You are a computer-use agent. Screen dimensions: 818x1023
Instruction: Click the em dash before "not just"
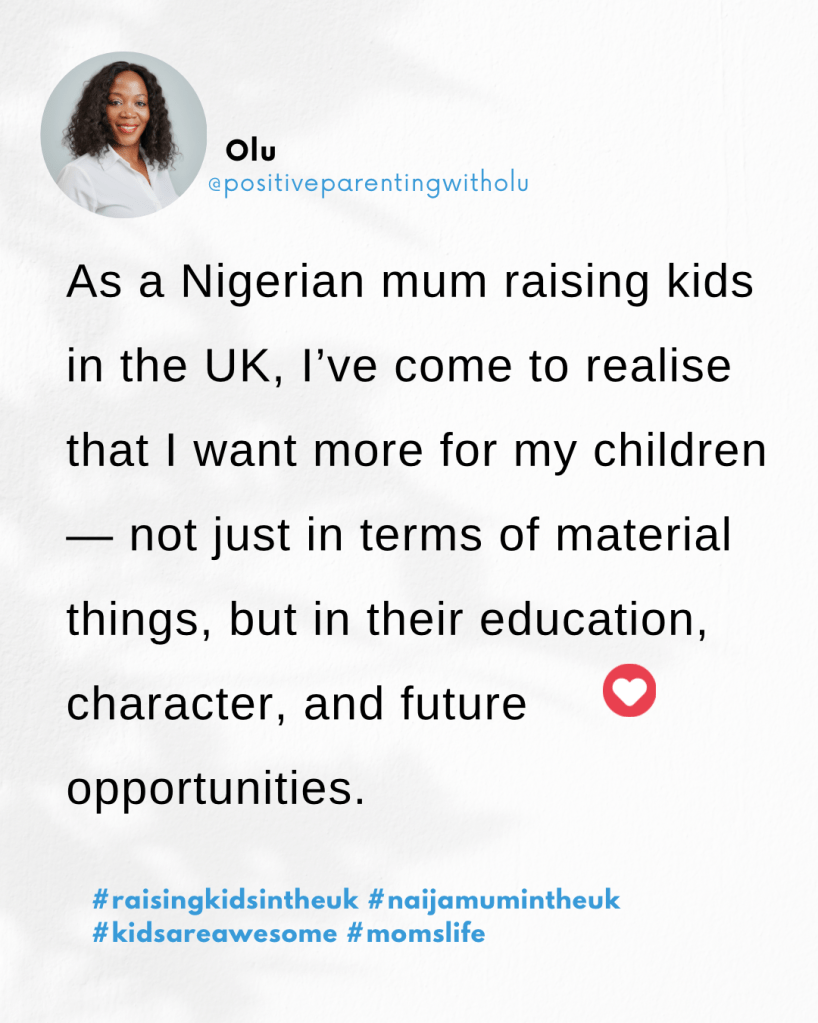tap(89, 537)
